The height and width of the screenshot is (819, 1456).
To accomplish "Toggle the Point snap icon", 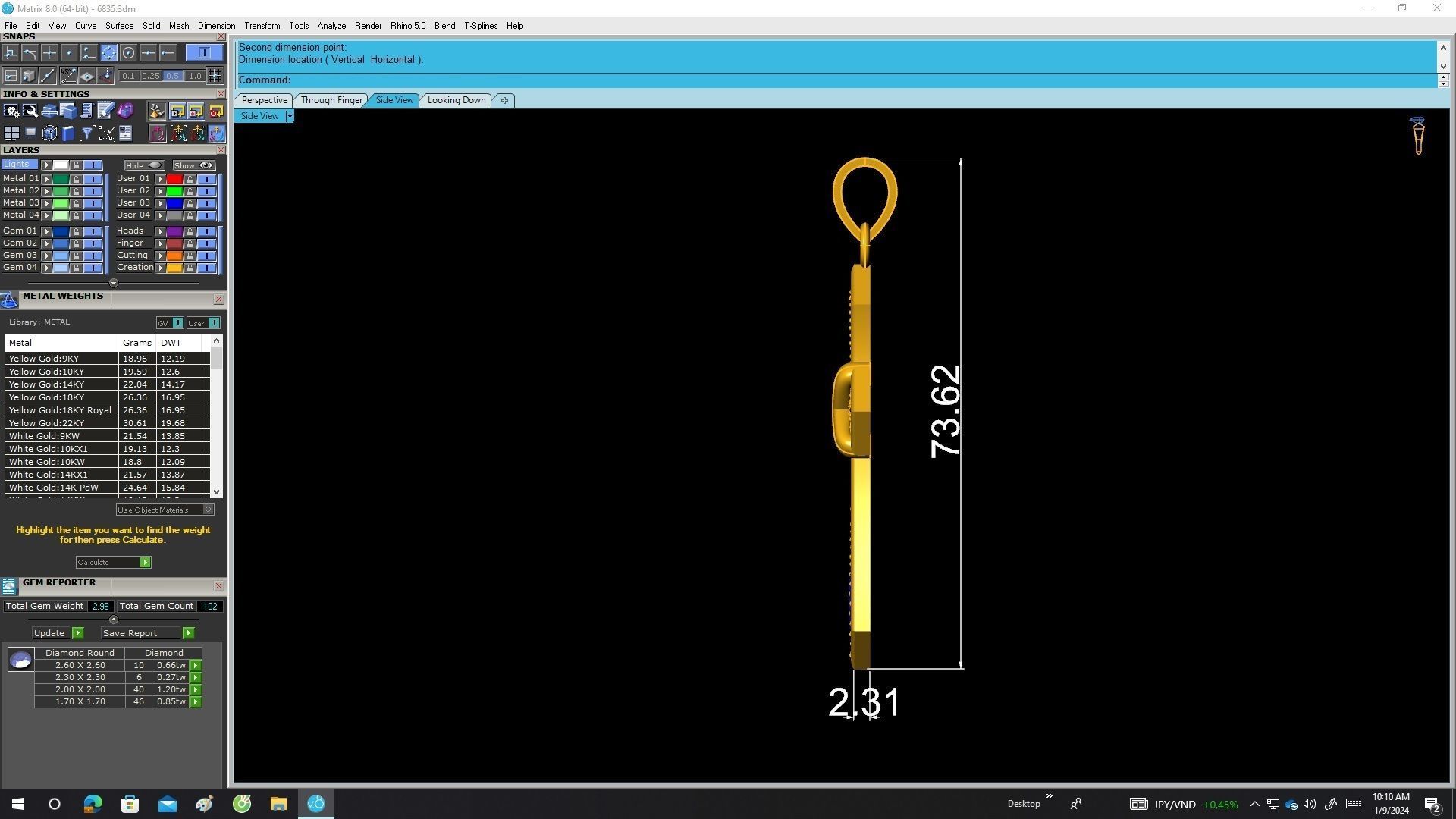I will pyautogui.click(x=69, y=52).
